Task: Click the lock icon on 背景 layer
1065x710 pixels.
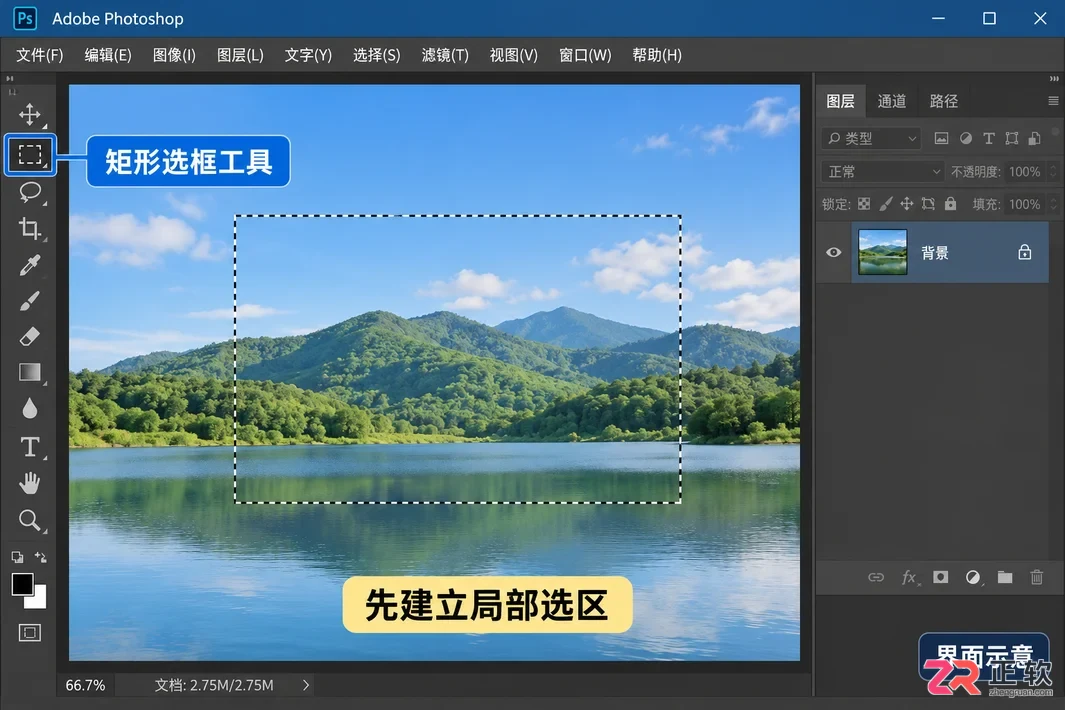Action: tap(1024, 253)
